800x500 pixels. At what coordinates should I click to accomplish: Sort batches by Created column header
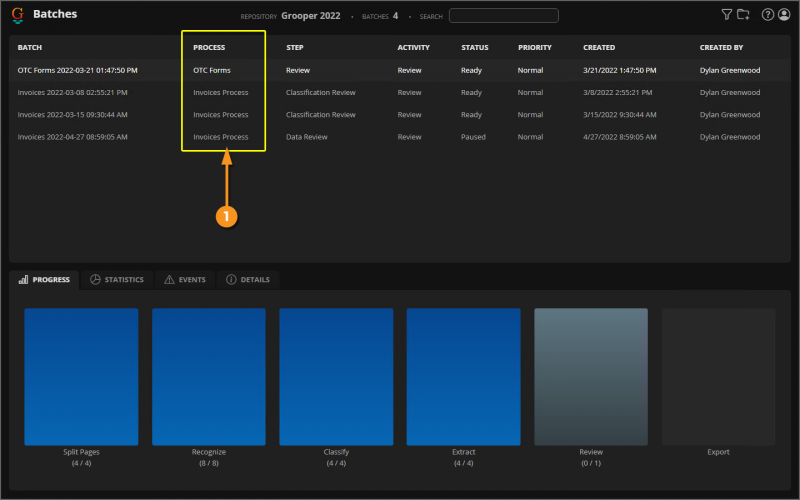point(599,48)
